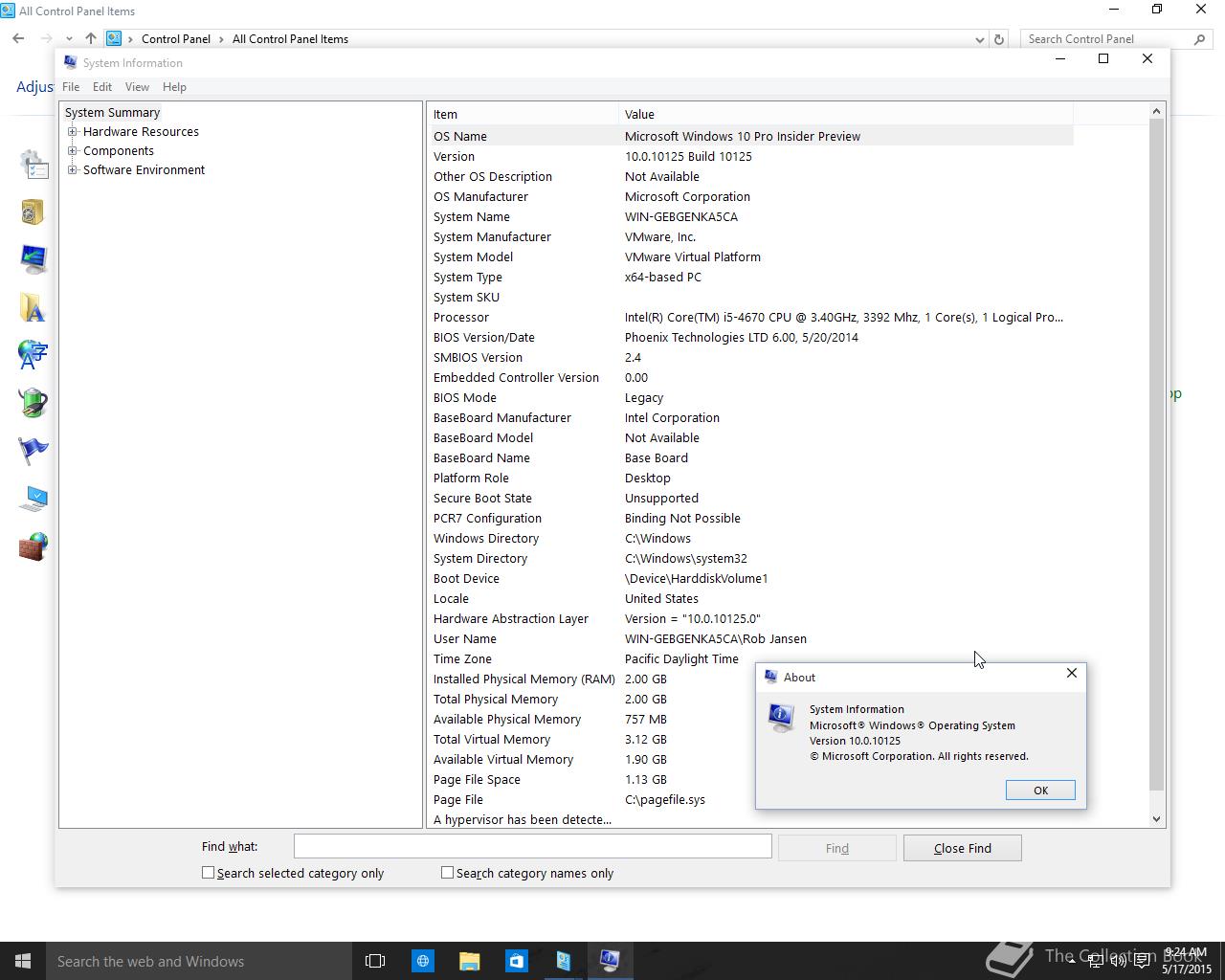1225x980 pixels.
Task: Open the Language globe icon
Action: [33, 355]
